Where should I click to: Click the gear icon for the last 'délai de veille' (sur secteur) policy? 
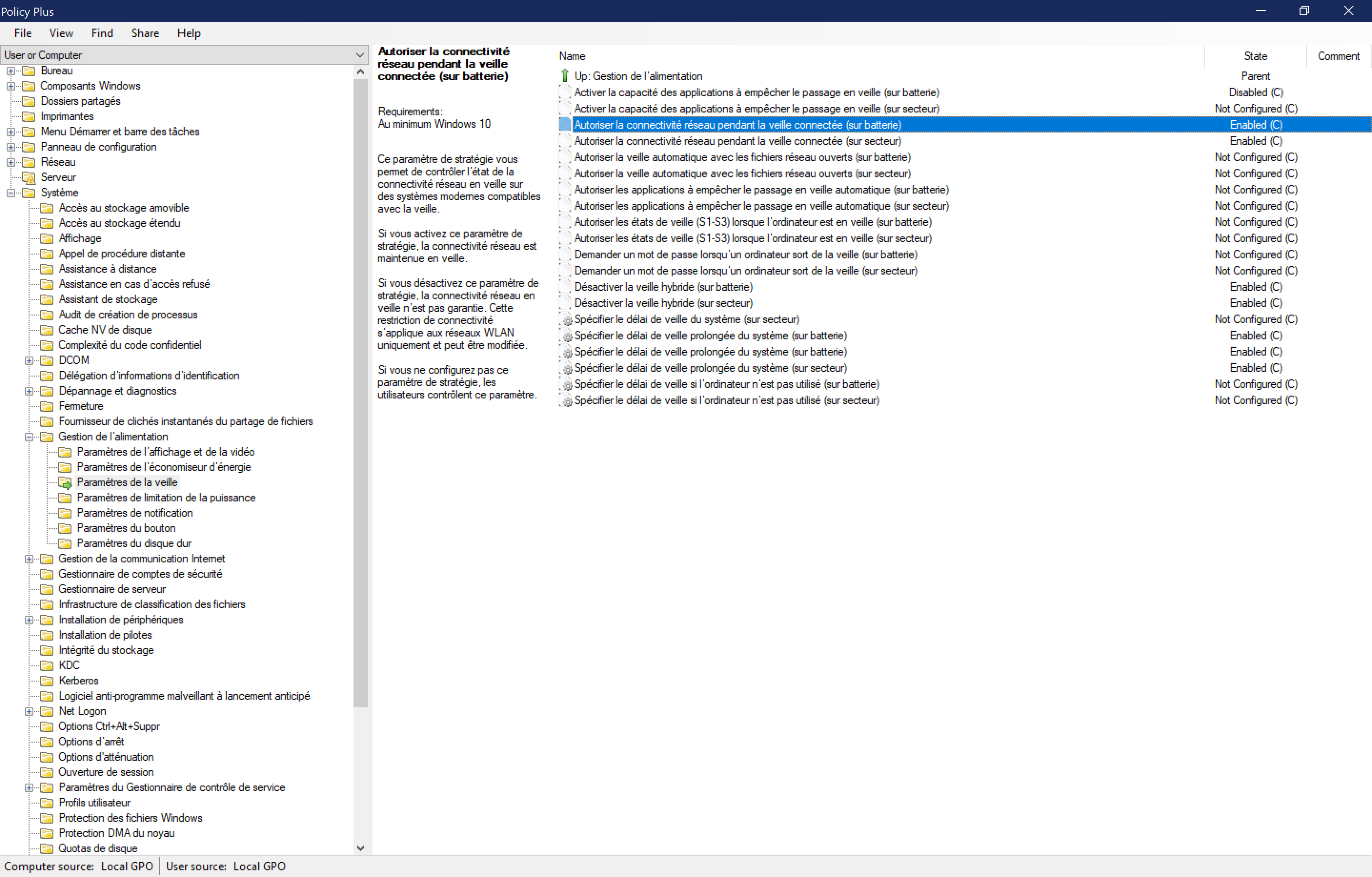coord(567,401)
